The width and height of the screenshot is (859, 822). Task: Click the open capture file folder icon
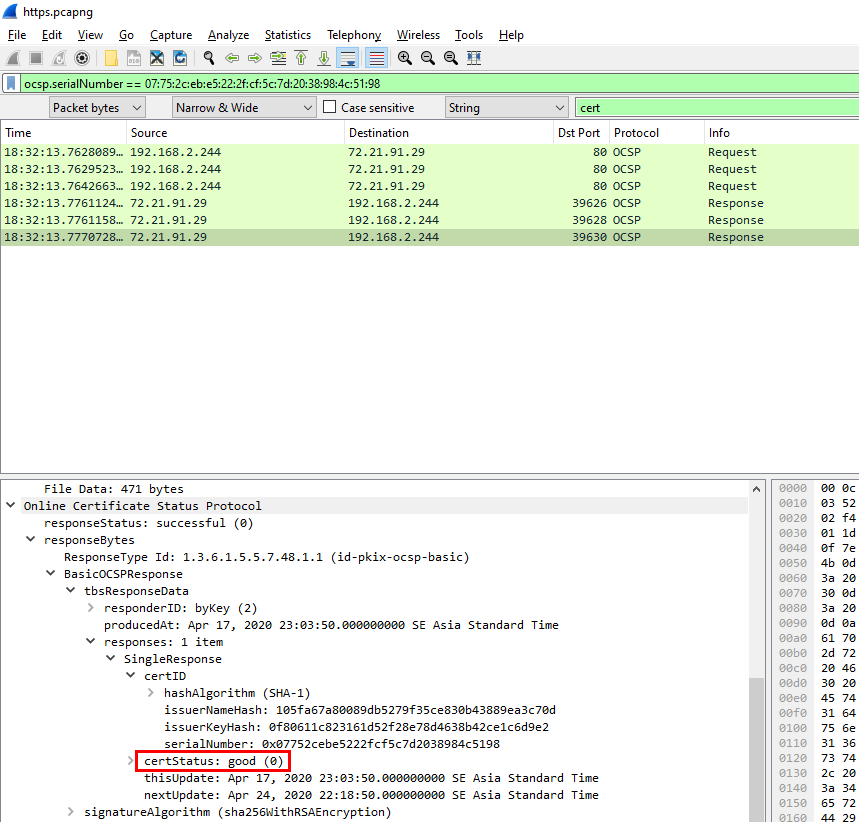111,58
